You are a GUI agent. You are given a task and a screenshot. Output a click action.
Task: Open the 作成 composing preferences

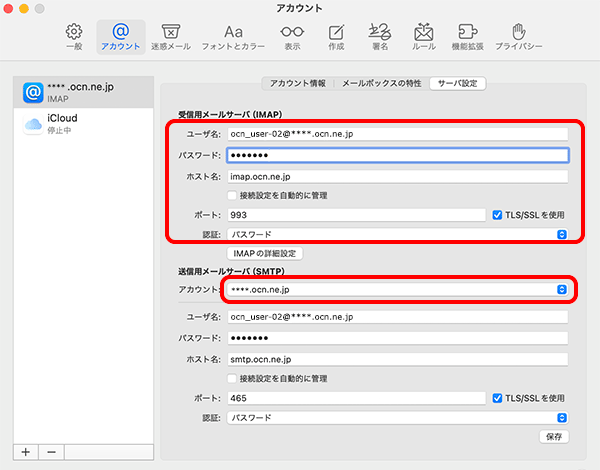[x=336, y=37]
